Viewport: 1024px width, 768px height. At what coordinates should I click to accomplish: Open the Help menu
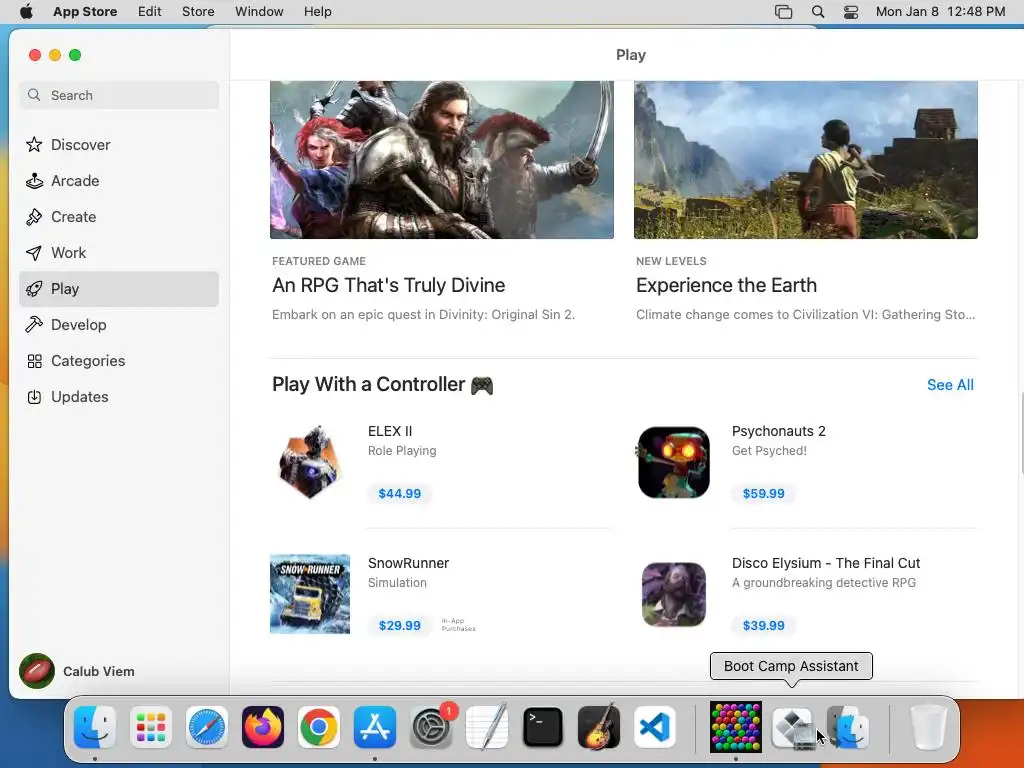(317, 12)
